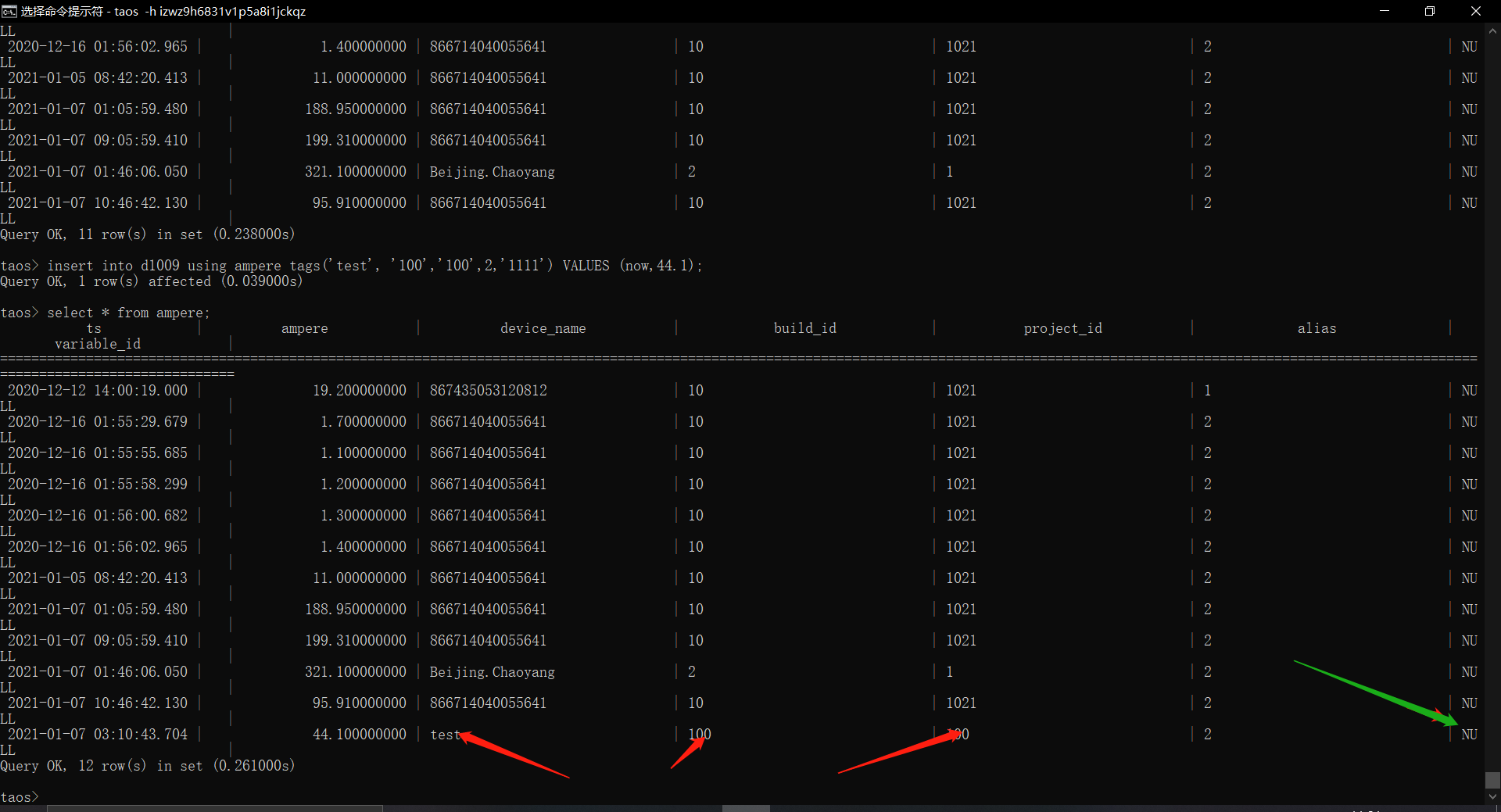Click lower ampere value 188.950000000
The width and height of the screenshot is (1501, 812).
tap(356, 610)
